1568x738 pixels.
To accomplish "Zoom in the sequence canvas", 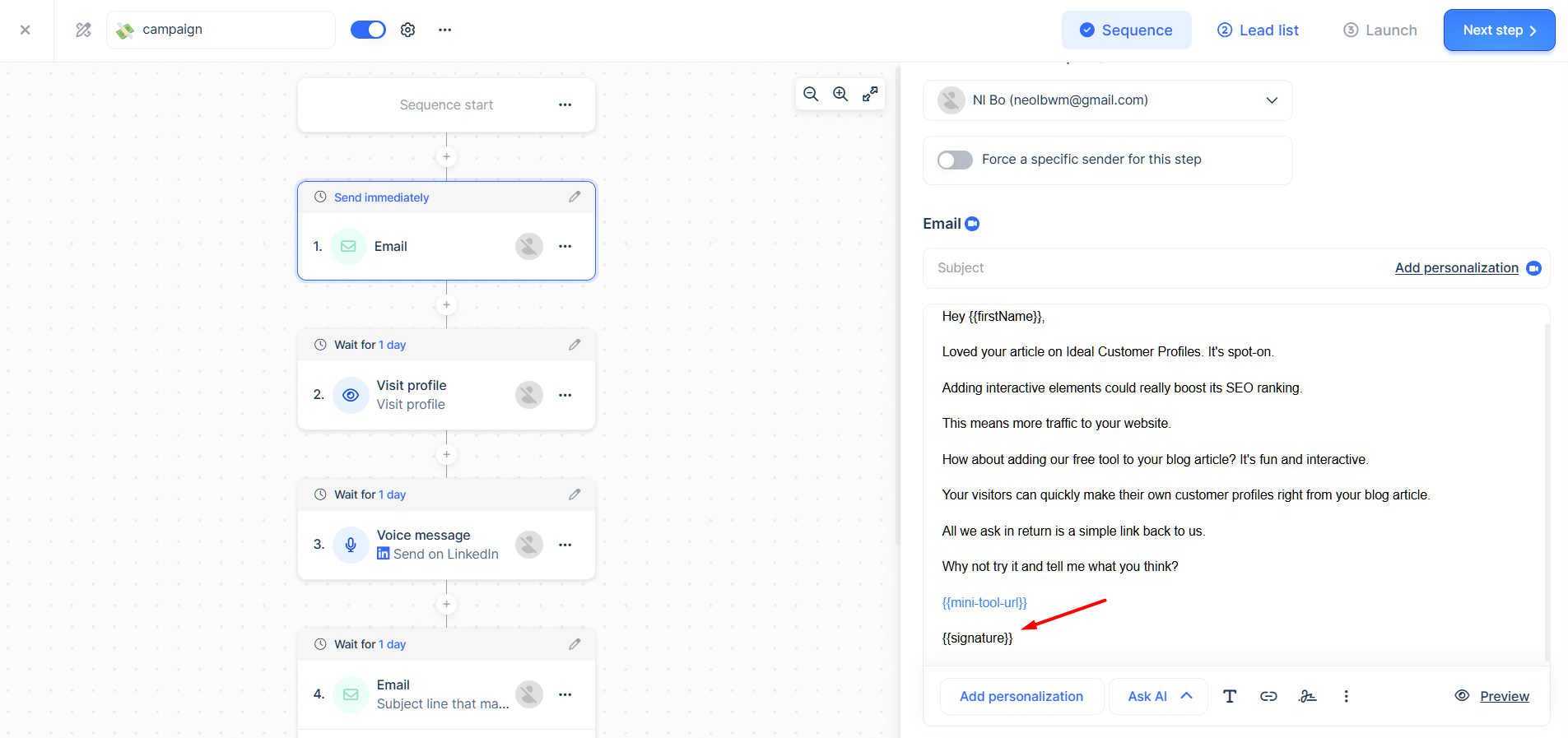I will [x=840, y=94].
